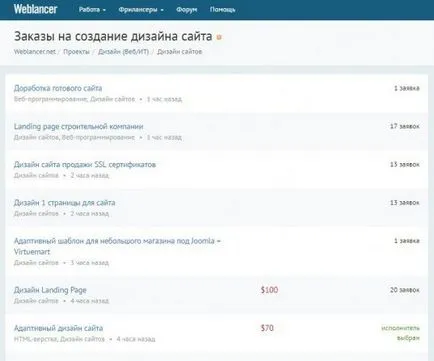Click the 20 заявок count

(x=405, y=290)
